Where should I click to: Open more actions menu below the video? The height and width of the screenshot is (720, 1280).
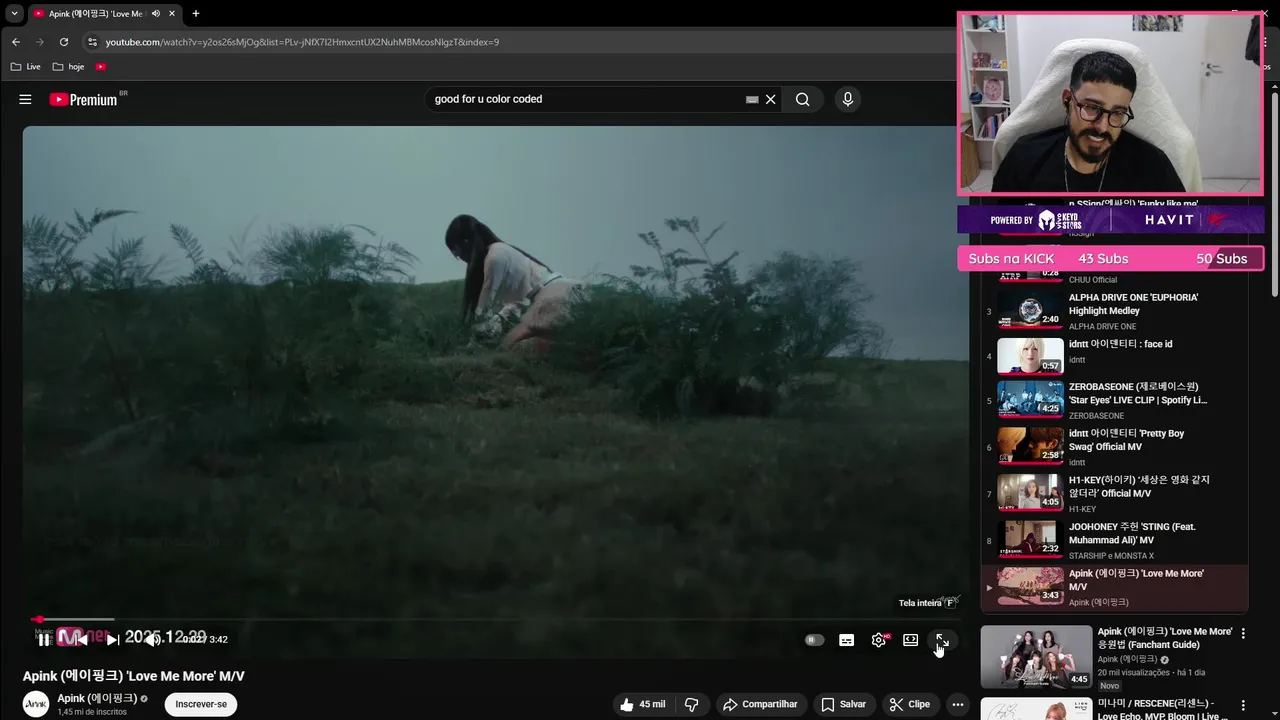(958, 704)
